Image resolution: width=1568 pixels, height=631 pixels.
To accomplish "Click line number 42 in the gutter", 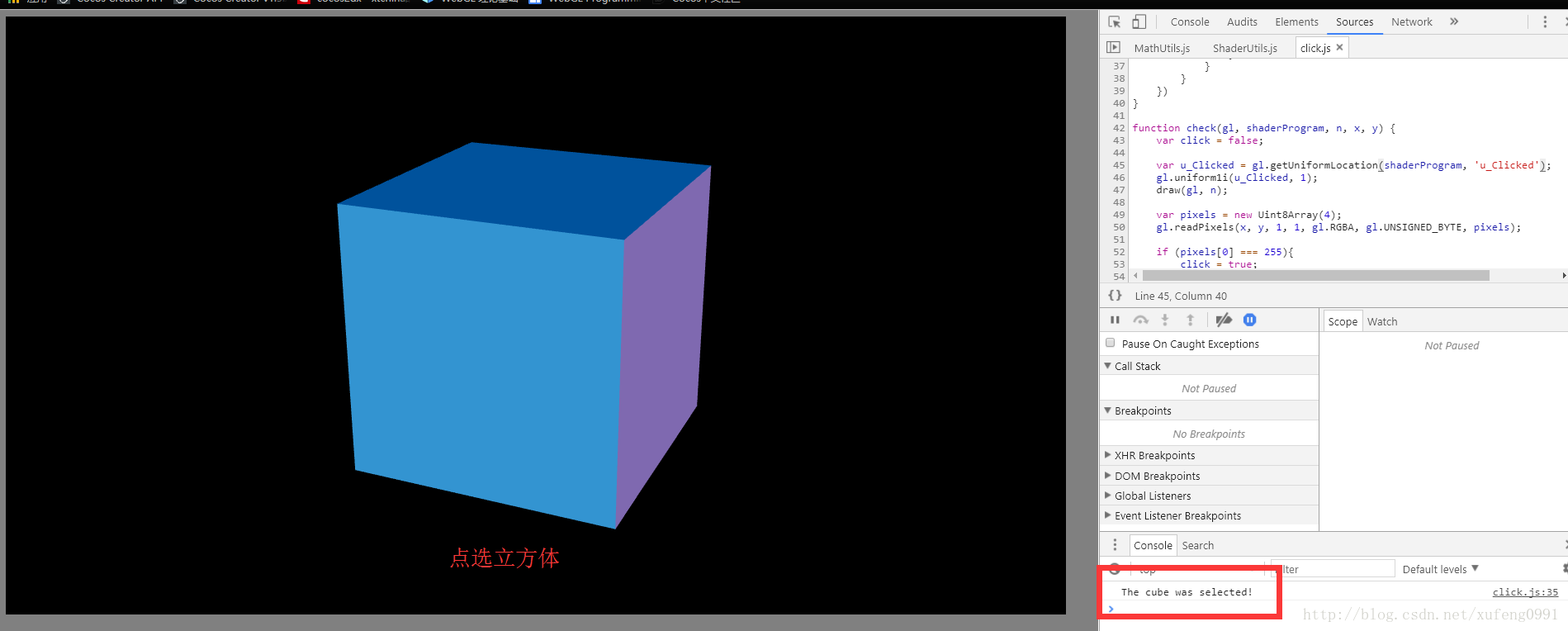I will click(1119, 128).
